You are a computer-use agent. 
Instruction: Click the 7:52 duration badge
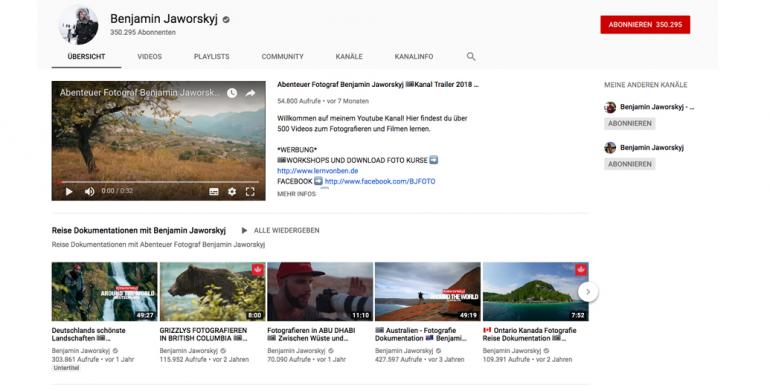tap(578, 315)
